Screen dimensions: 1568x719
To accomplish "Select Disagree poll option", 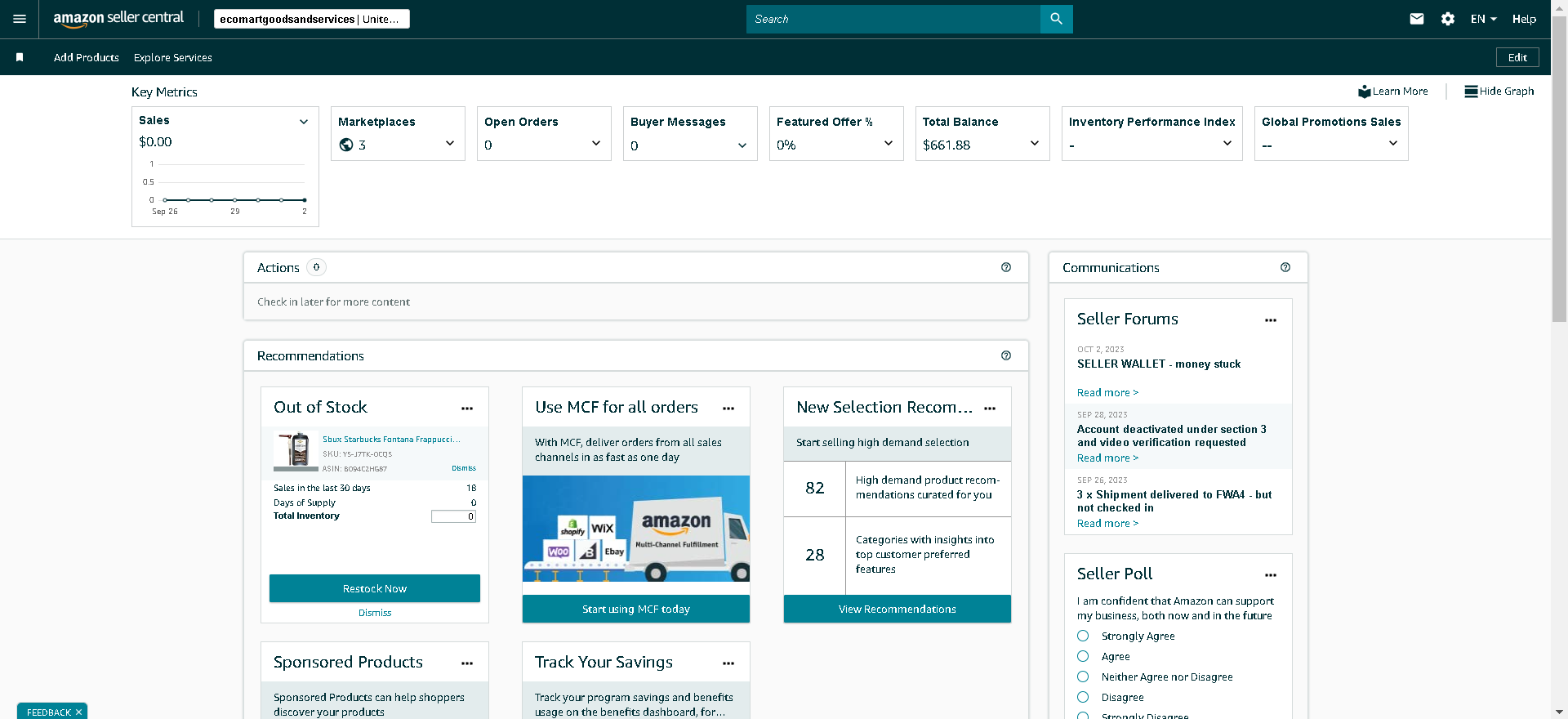I will pyautogui.click(x=1083, y=697).
